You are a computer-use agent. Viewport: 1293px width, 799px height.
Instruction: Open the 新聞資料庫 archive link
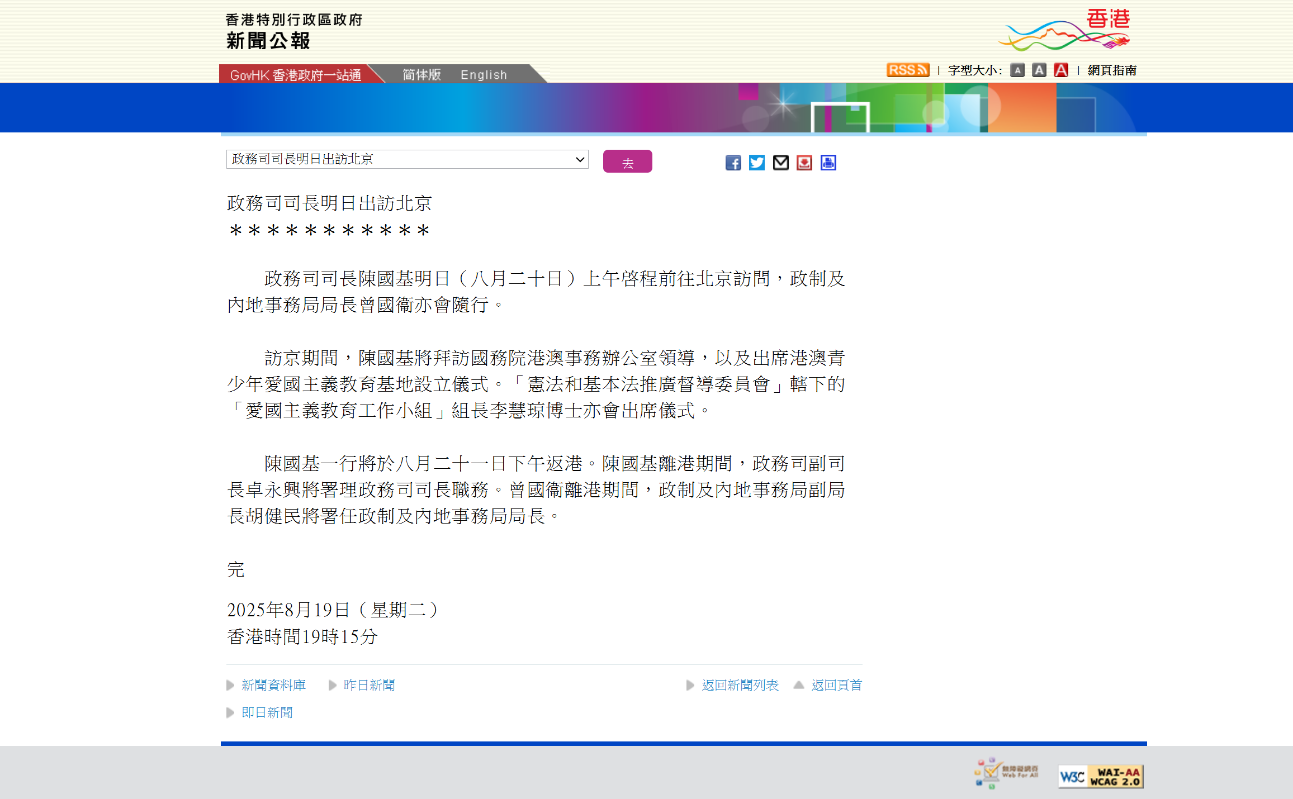tap(273, 685)
